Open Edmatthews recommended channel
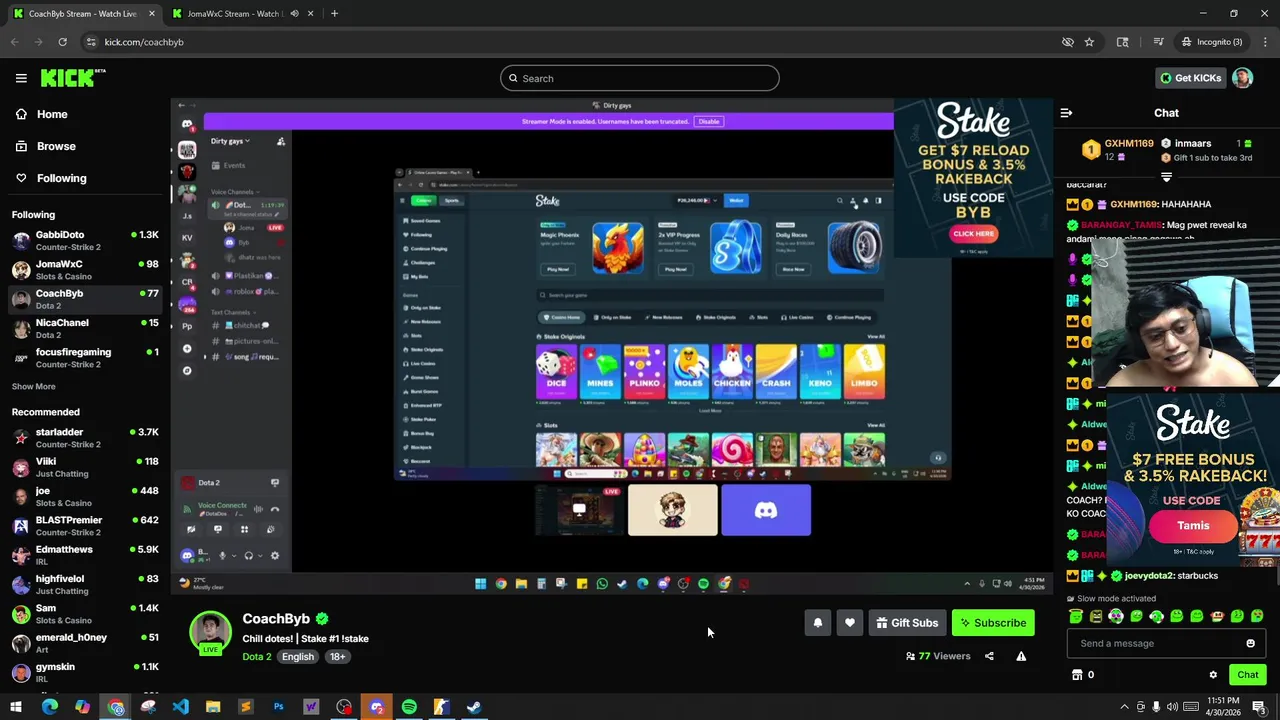The height and width of the screenshot is (720, 1280). [x=85, y=555]
